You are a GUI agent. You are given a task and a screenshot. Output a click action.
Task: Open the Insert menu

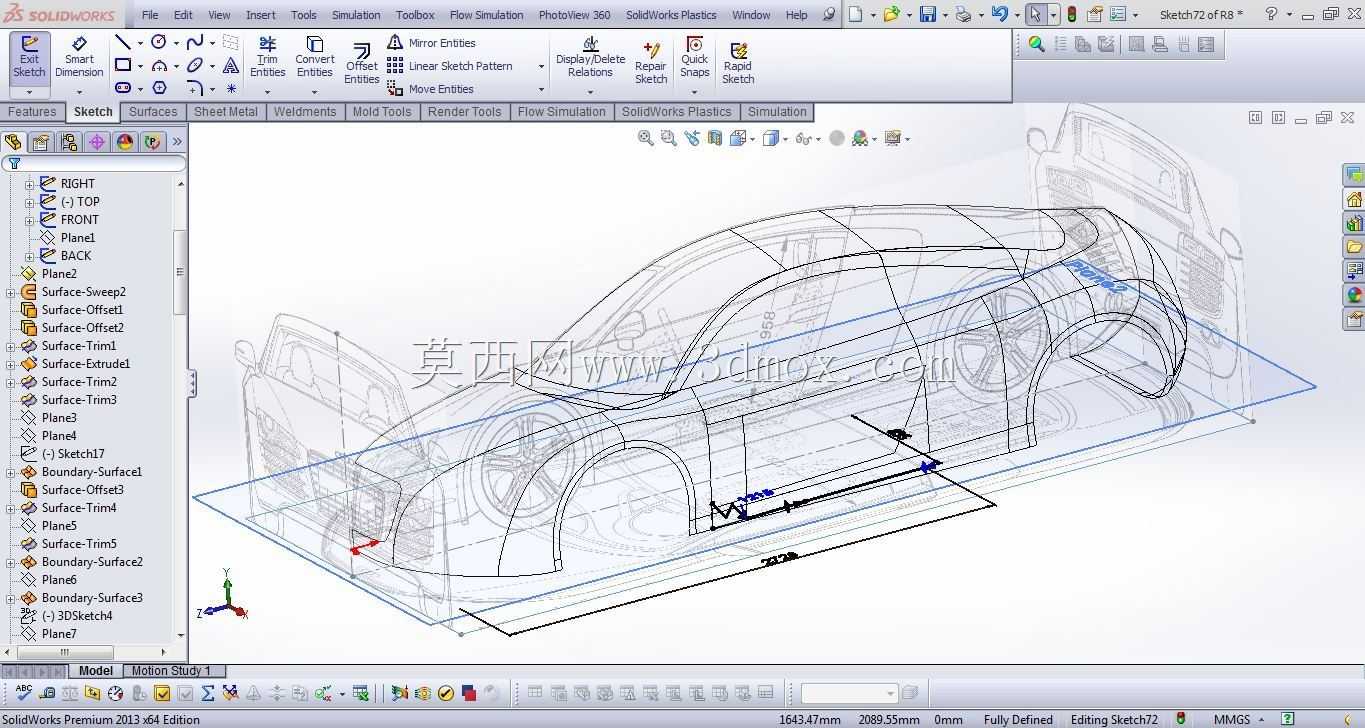click(261, 15)
